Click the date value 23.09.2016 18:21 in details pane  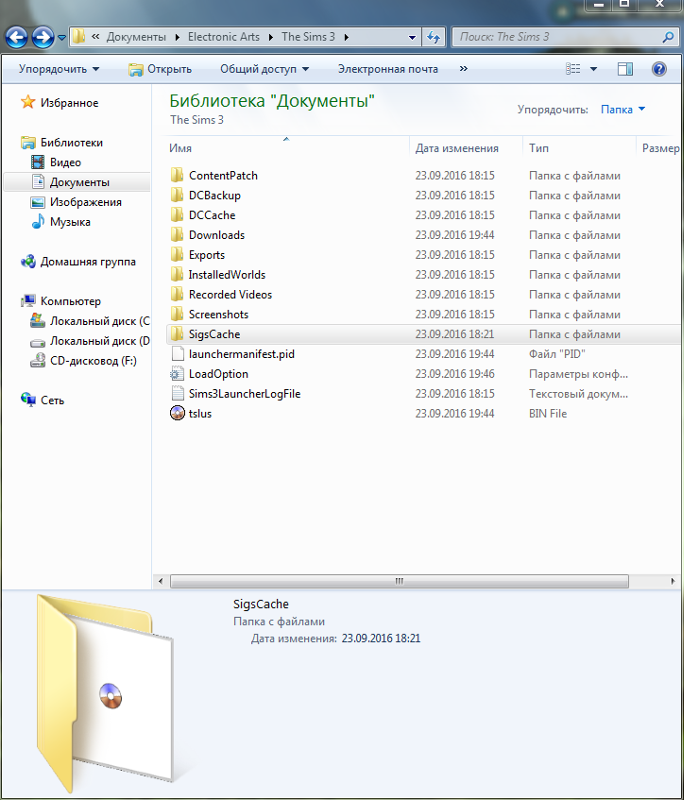pyautogui.click(x=381, y=639)
